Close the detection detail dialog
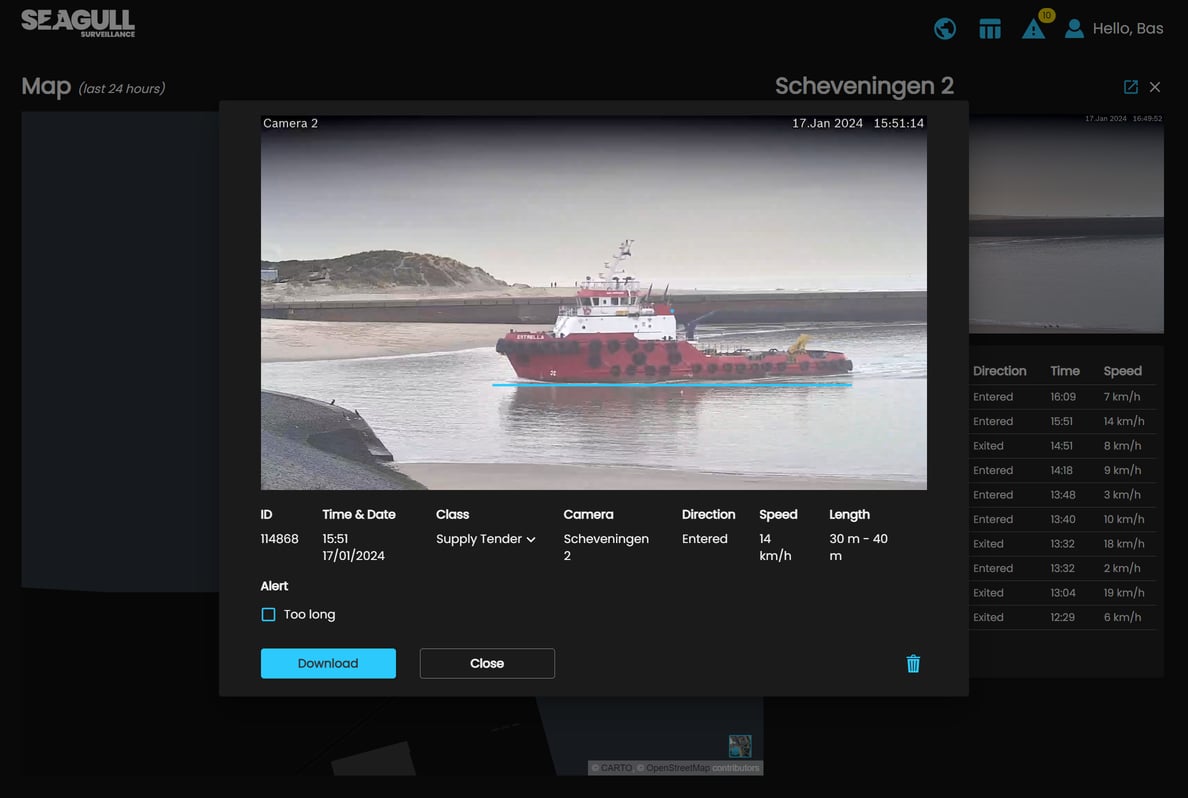 point(487,663)
